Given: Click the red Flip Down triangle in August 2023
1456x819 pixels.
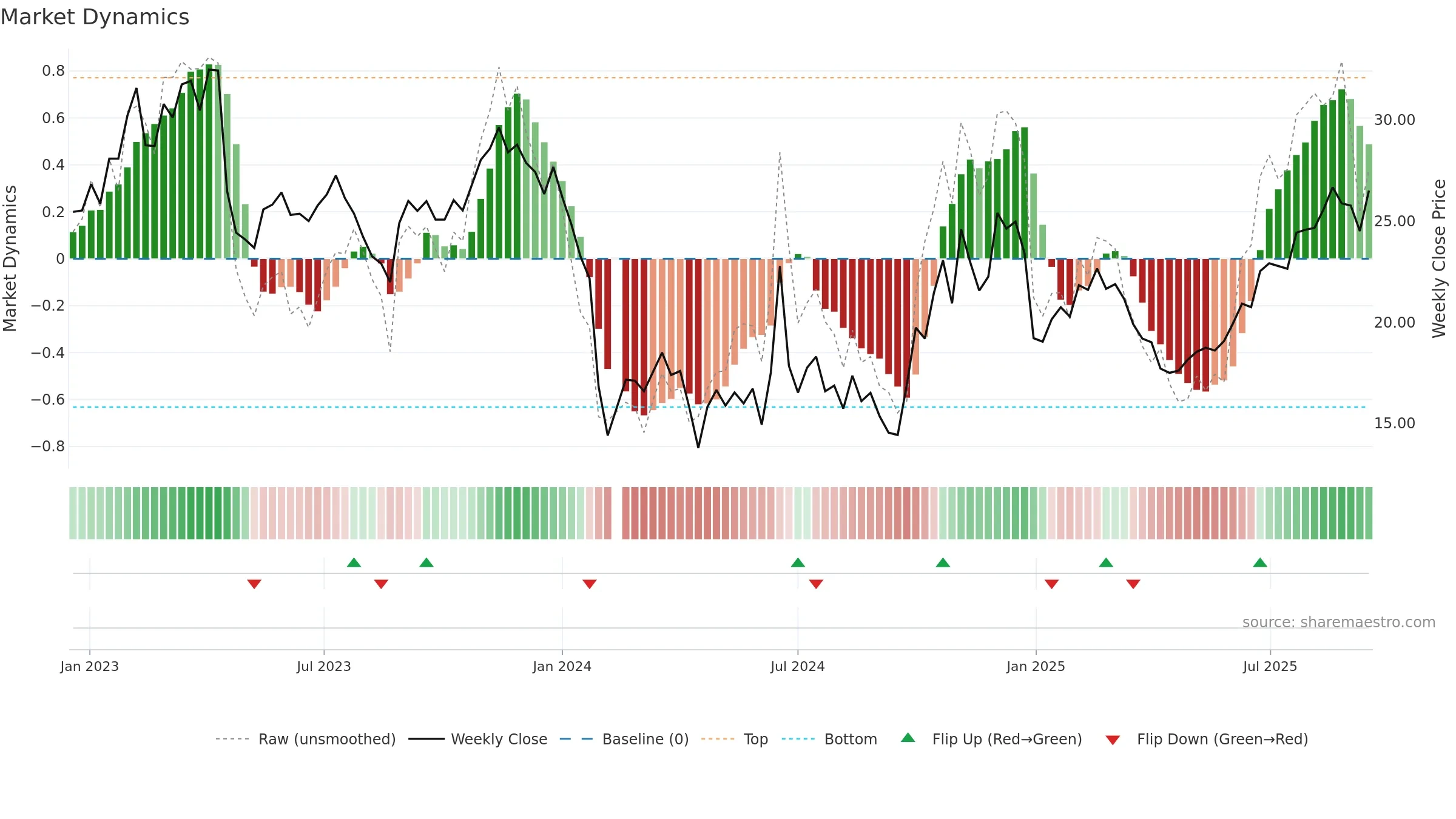Looking at the screenshot, I should click(381, 584).
